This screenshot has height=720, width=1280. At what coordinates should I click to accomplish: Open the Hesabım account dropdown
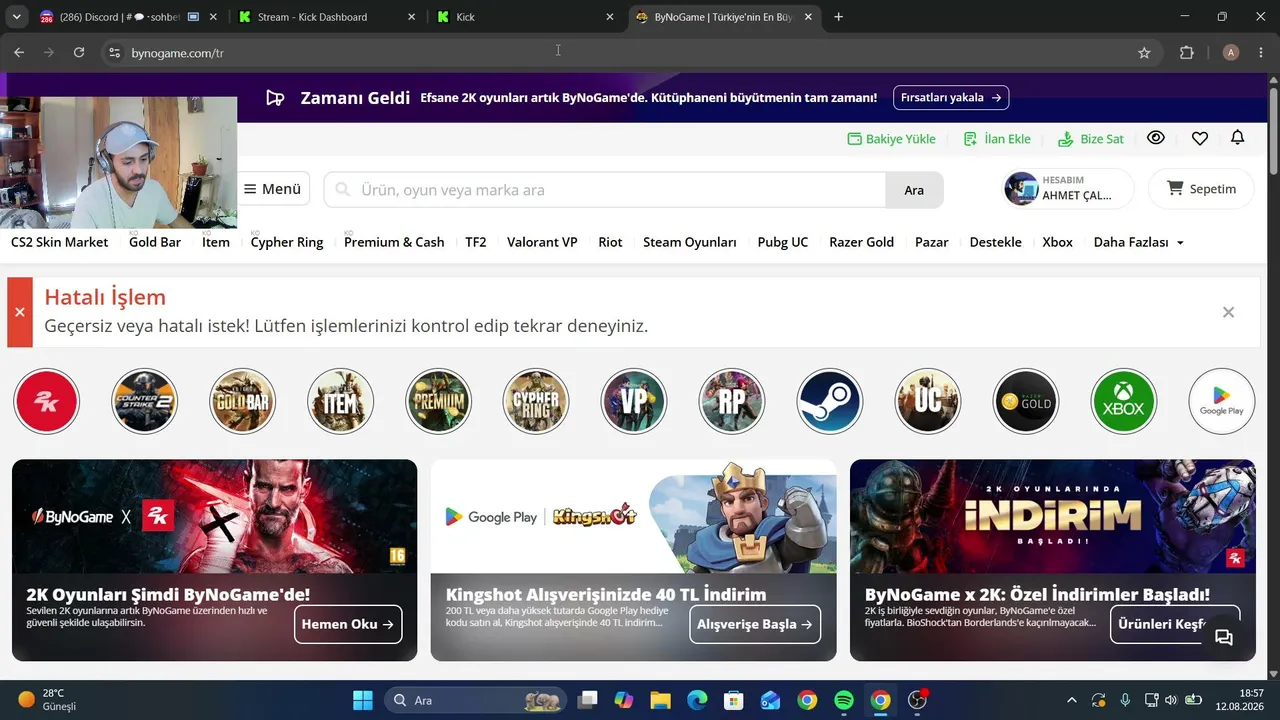click(1068, 189)
